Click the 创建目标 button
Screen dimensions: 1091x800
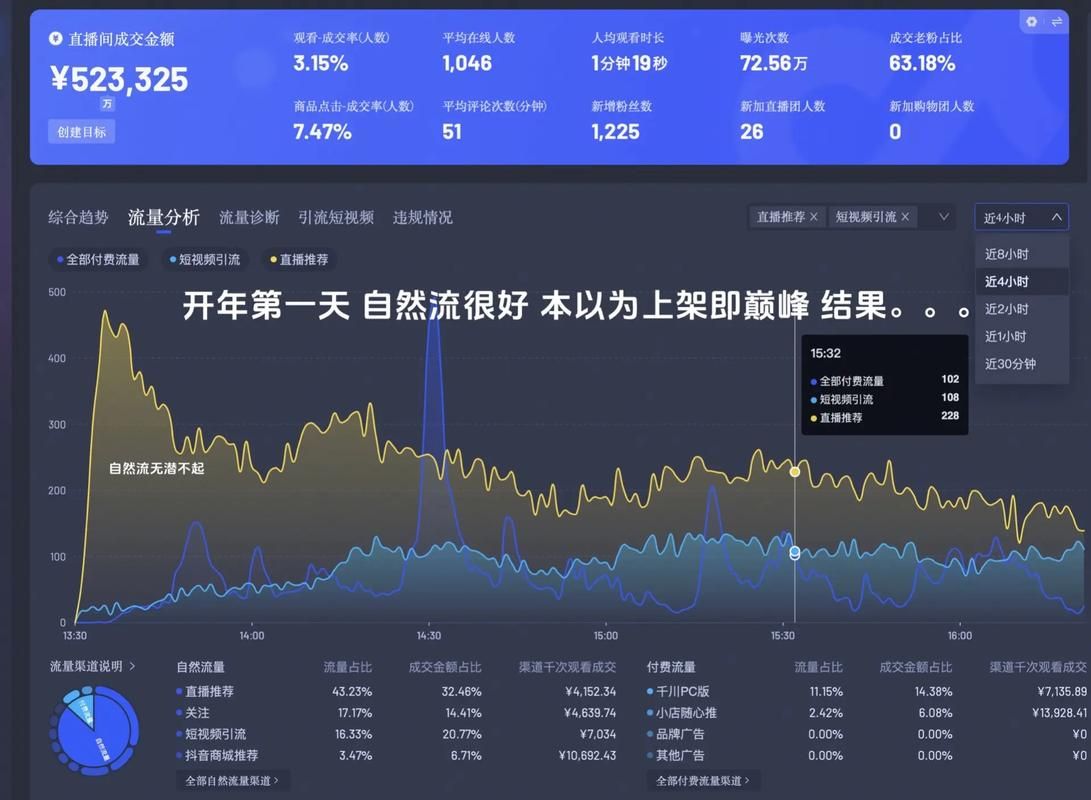coord(81,132)
